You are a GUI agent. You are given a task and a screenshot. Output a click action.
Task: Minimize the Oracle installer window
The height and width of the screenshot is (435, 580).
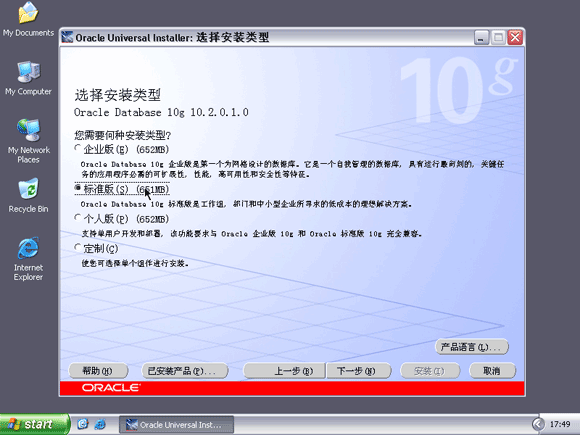coord(481,37)
